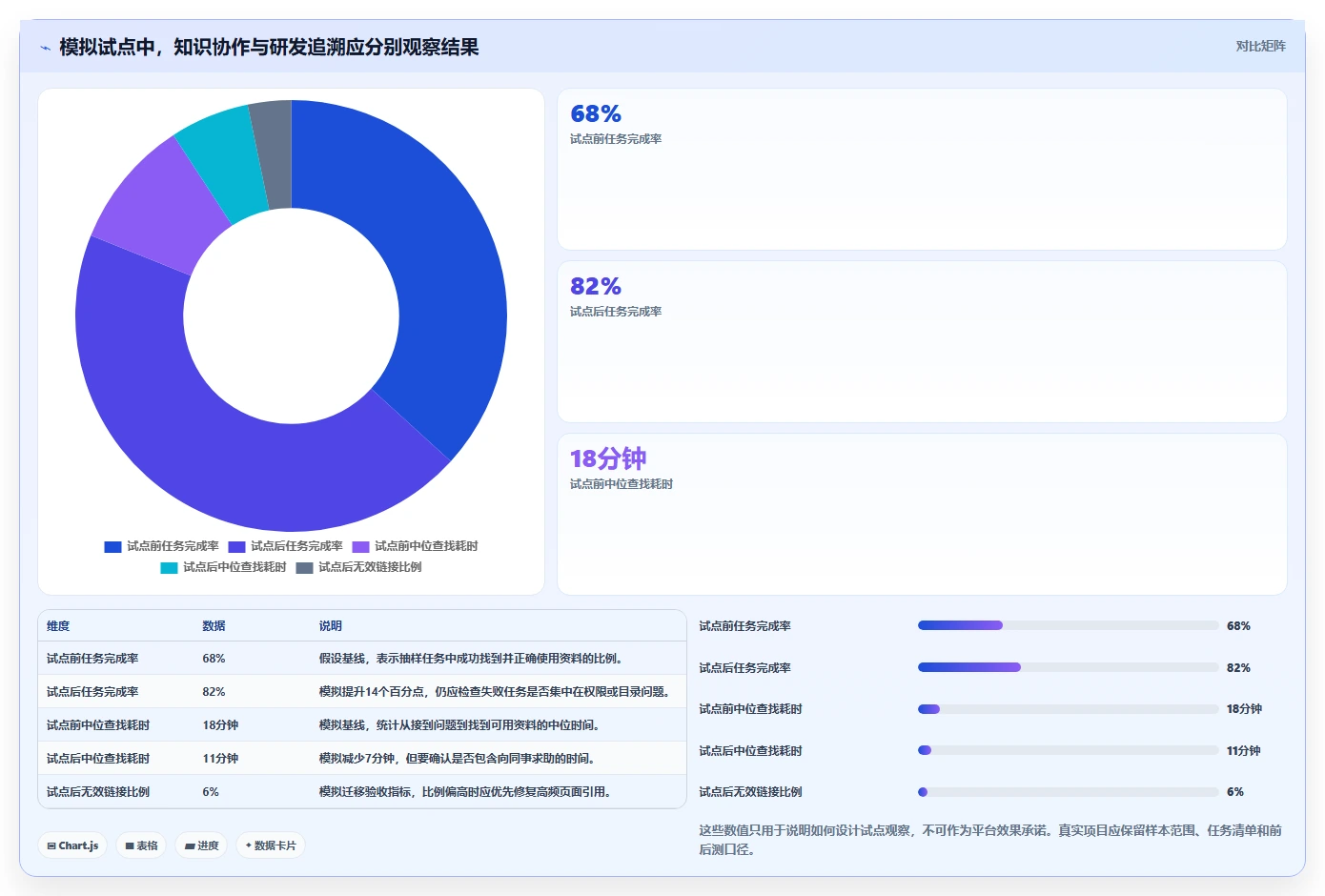Click the 68% value in table

point(214,659)
